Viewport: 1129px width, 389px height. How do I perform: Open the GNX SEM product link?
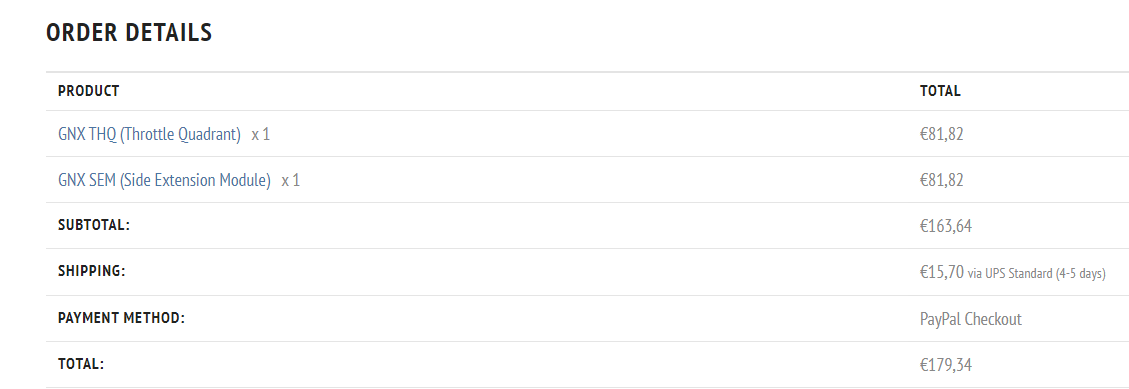pos(164,180)
